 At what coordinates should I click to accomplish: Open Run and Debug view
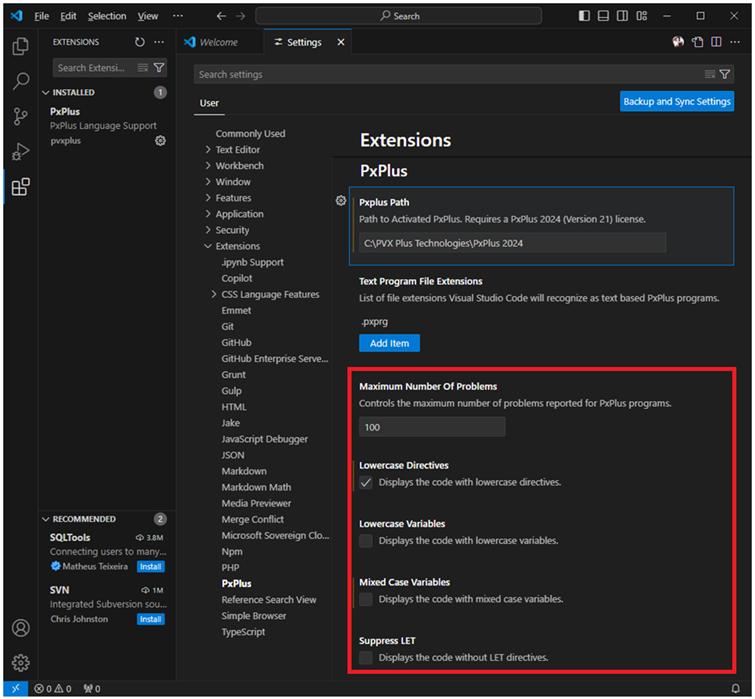(x=20, y=152)
